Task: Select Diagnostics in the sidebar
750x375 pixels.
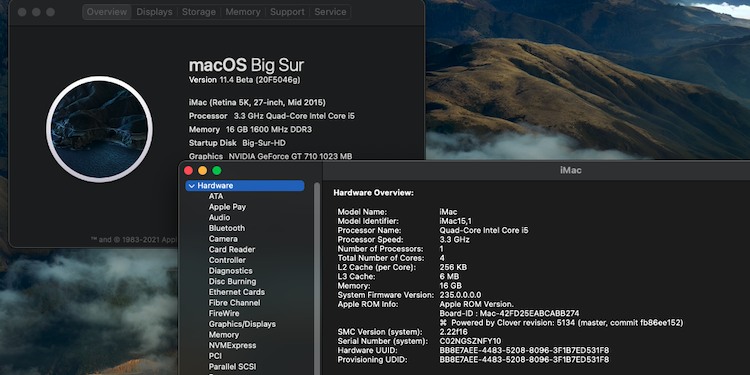Action: coord(231,271)
